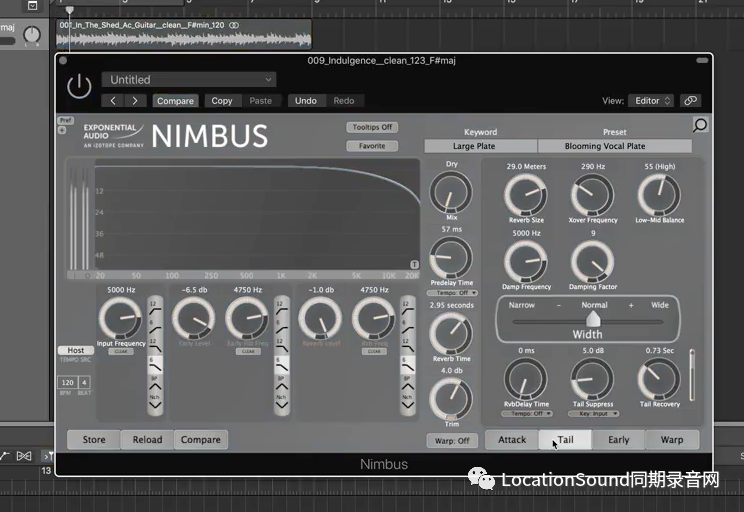Click bottom Compare button next to Reload
The width and height of the screenshot is (744, 512).
pos(201,440)
